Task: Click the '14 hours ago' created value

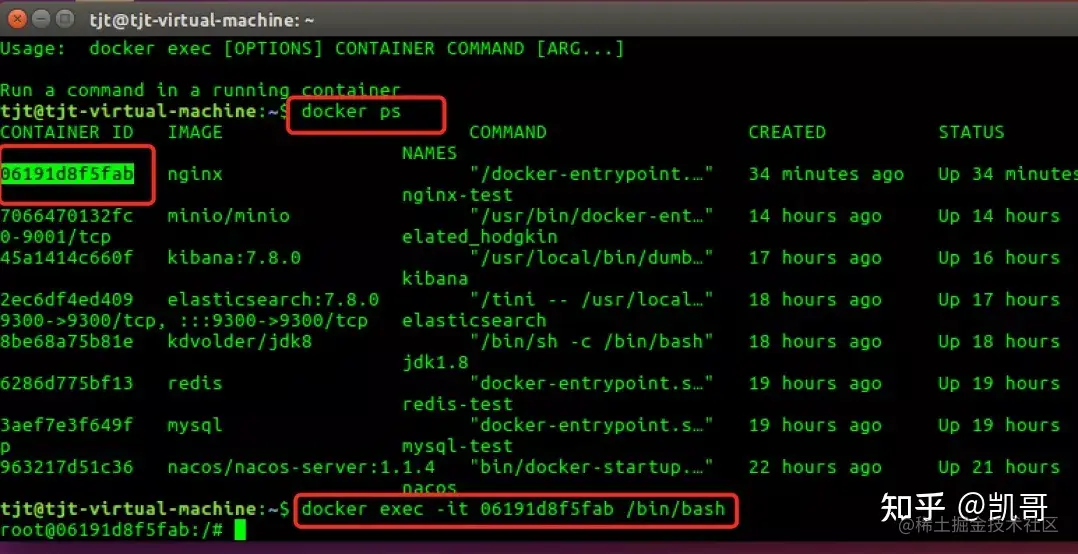Action: (x=815, y=216)
